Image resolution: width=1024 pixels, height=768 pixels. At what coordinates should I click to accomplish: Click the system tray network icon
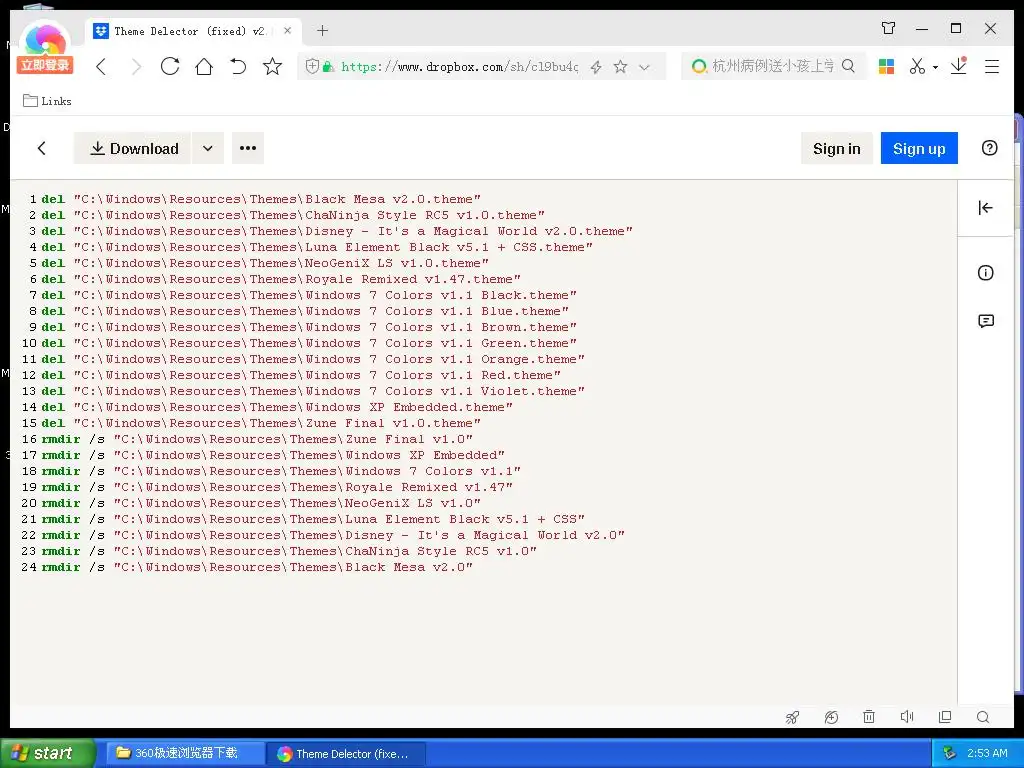[x=950, y=753]
